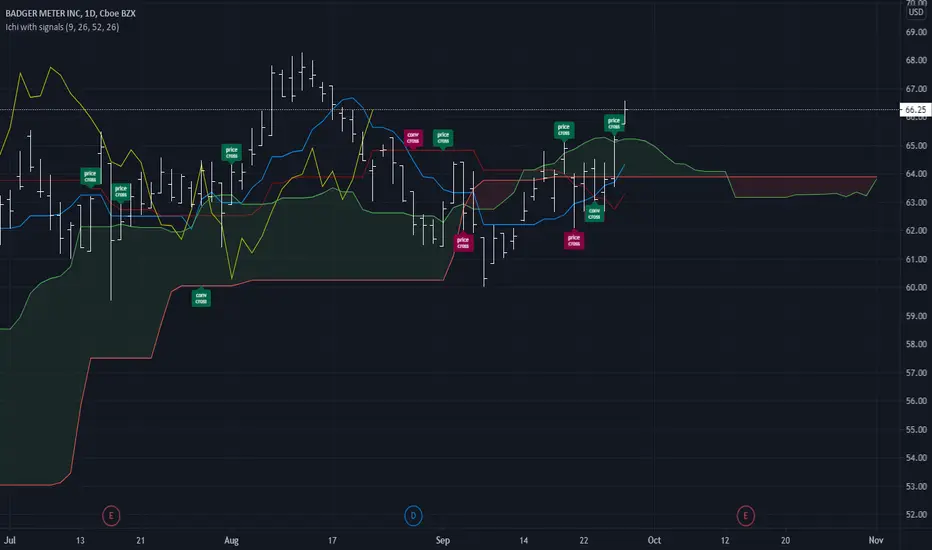The image size is (932, 550).
Task: Click the 65.00 price axis label
Action: 916,146
